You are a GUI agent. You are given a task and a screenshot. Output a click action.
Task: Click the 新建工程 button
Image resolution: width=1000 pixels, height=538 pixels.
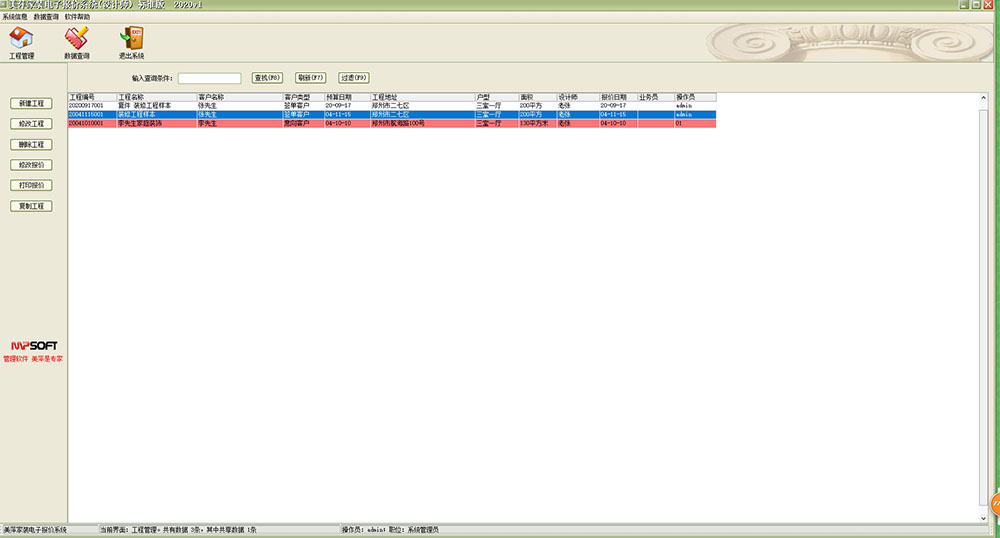(31, 104)
